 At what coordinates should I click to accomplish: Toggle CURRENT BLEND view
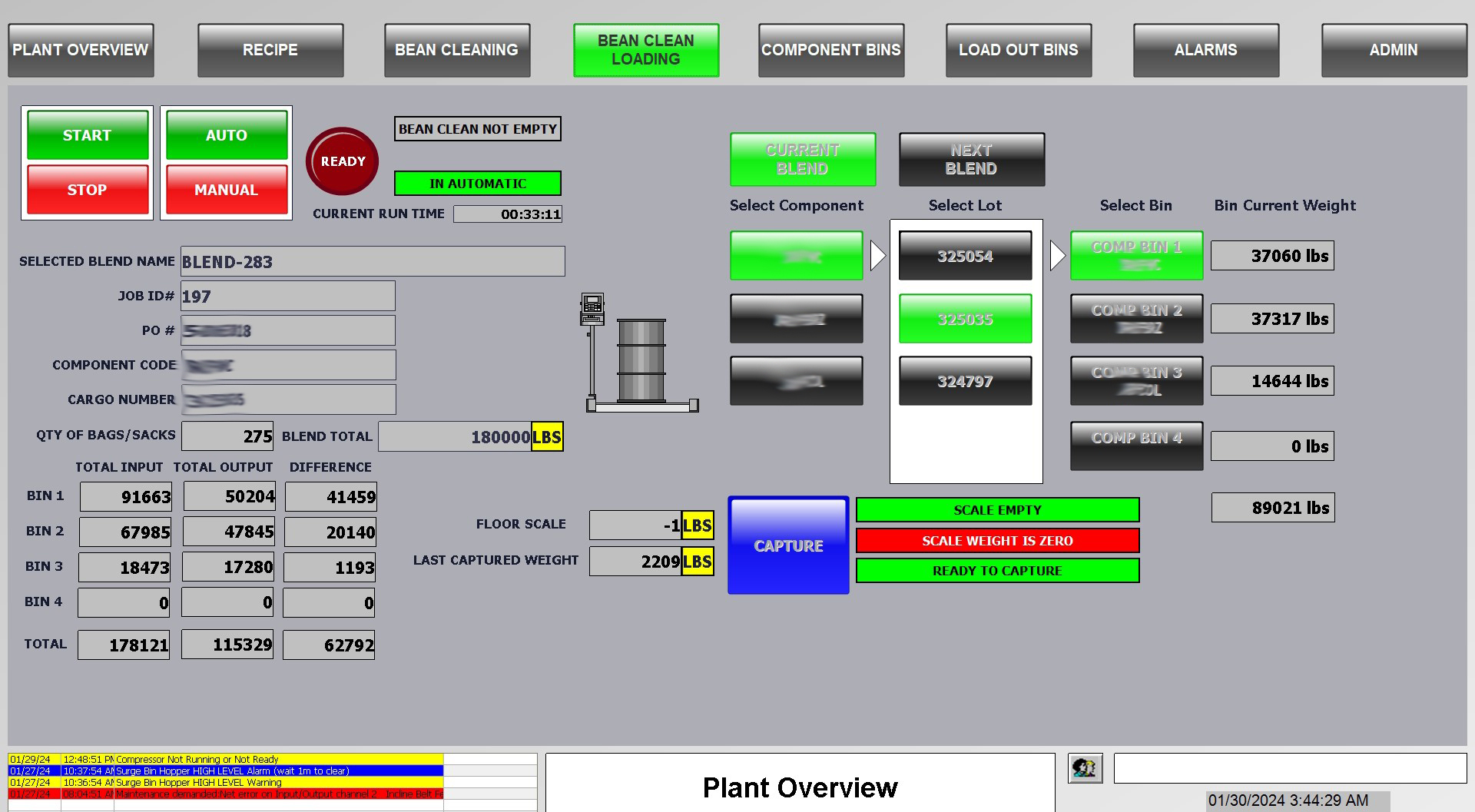pos(802,160)
